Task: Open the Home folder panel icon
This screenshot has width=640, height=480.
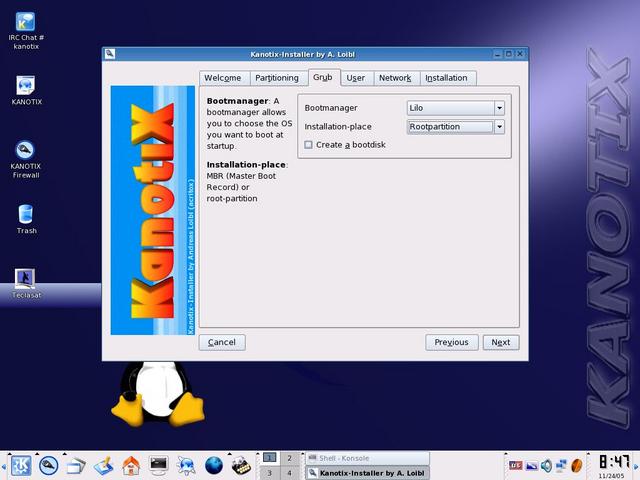Action: 131,465
